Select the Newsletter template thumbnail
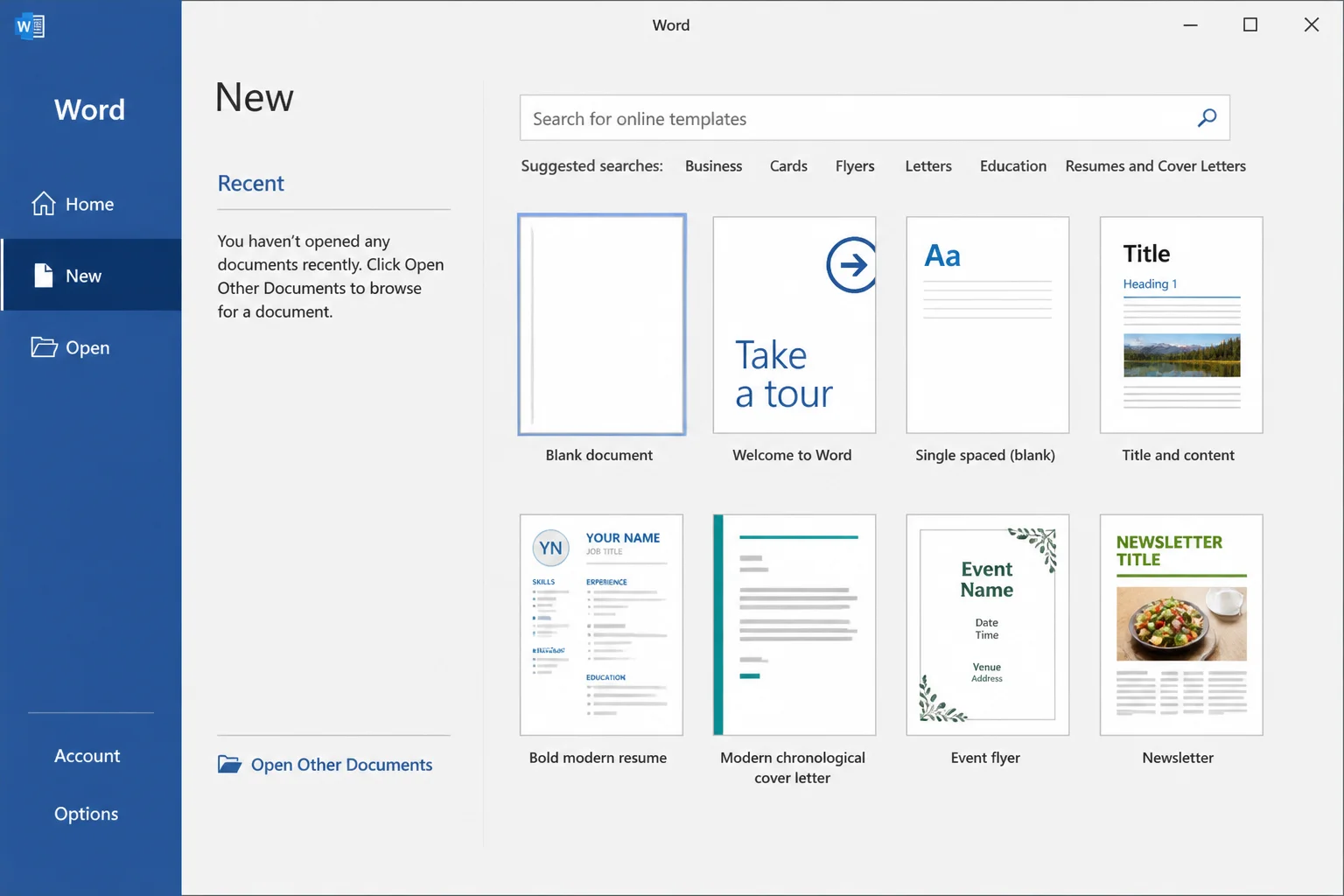Image resolution: width=1344 pixels, height=896 pixels. coord(1181,625)
